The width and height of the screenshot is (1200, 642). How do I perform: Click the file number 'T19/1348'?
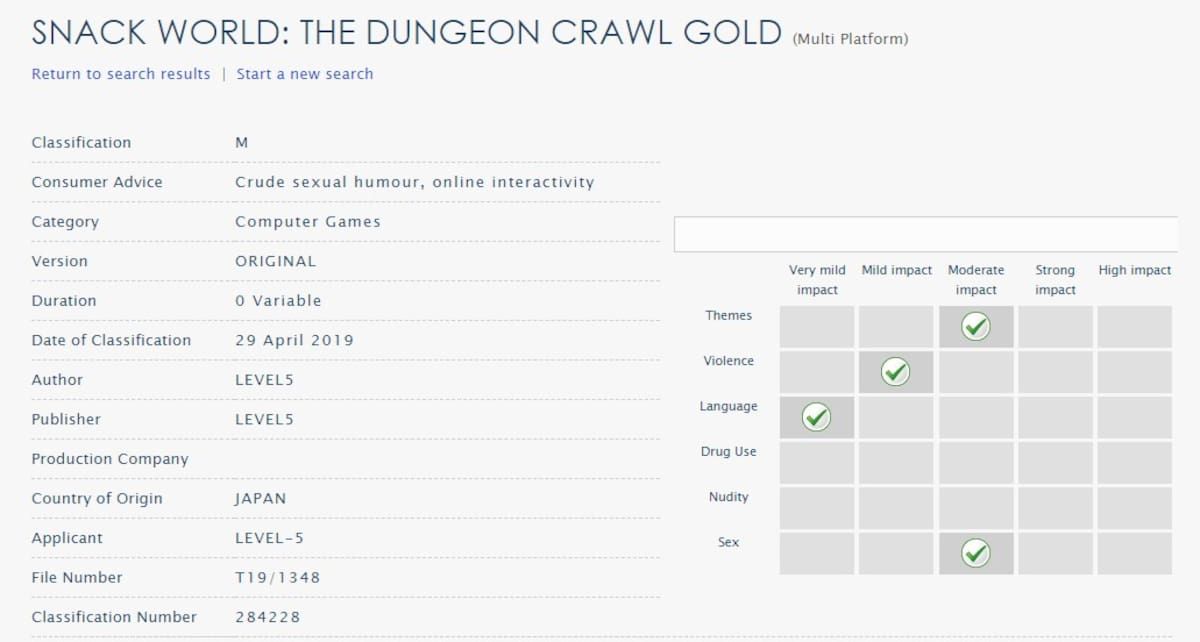click(278, 577)
